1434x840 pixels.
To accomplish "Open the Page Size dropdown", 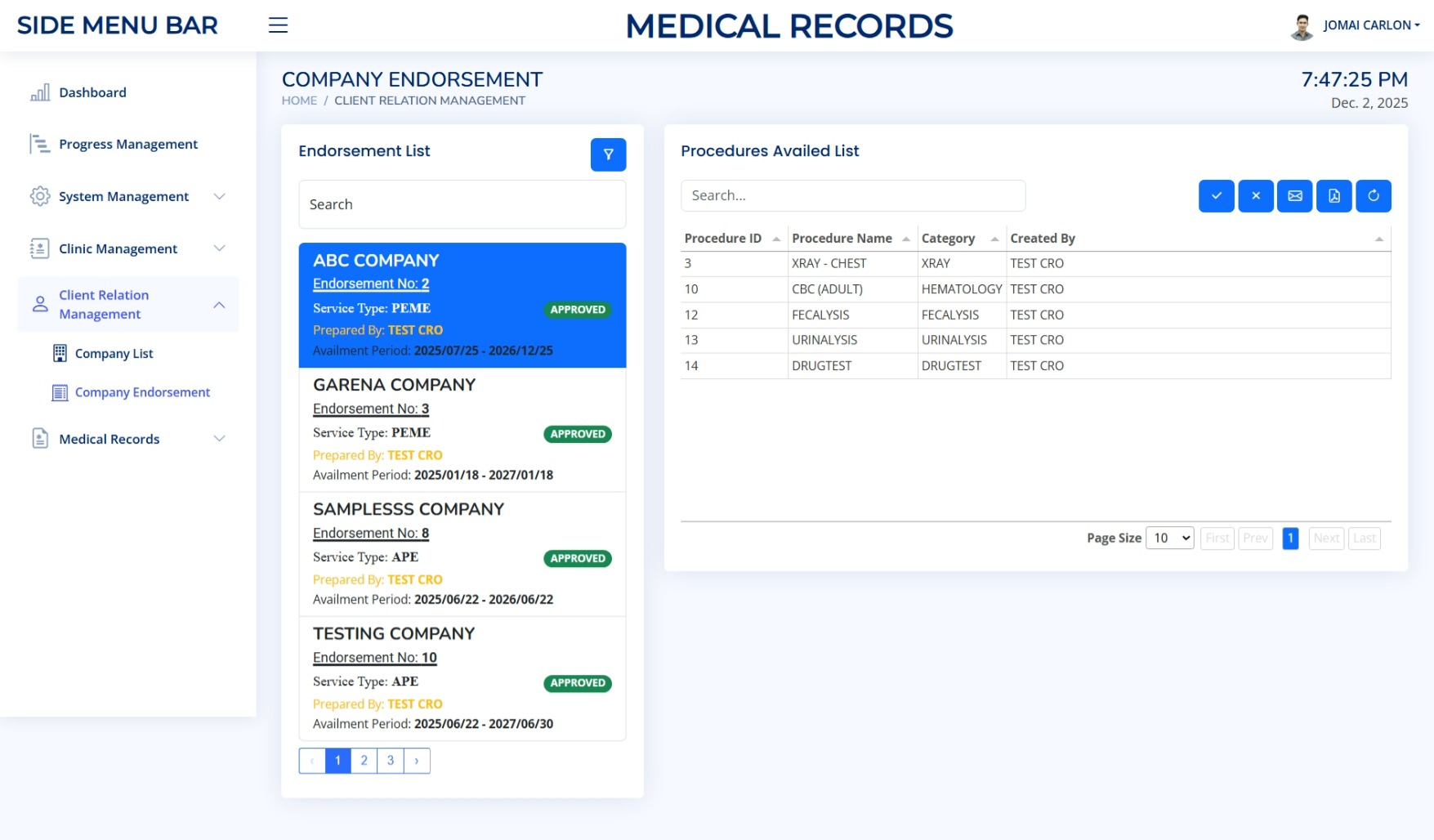I will click(x=1169, y=538).
